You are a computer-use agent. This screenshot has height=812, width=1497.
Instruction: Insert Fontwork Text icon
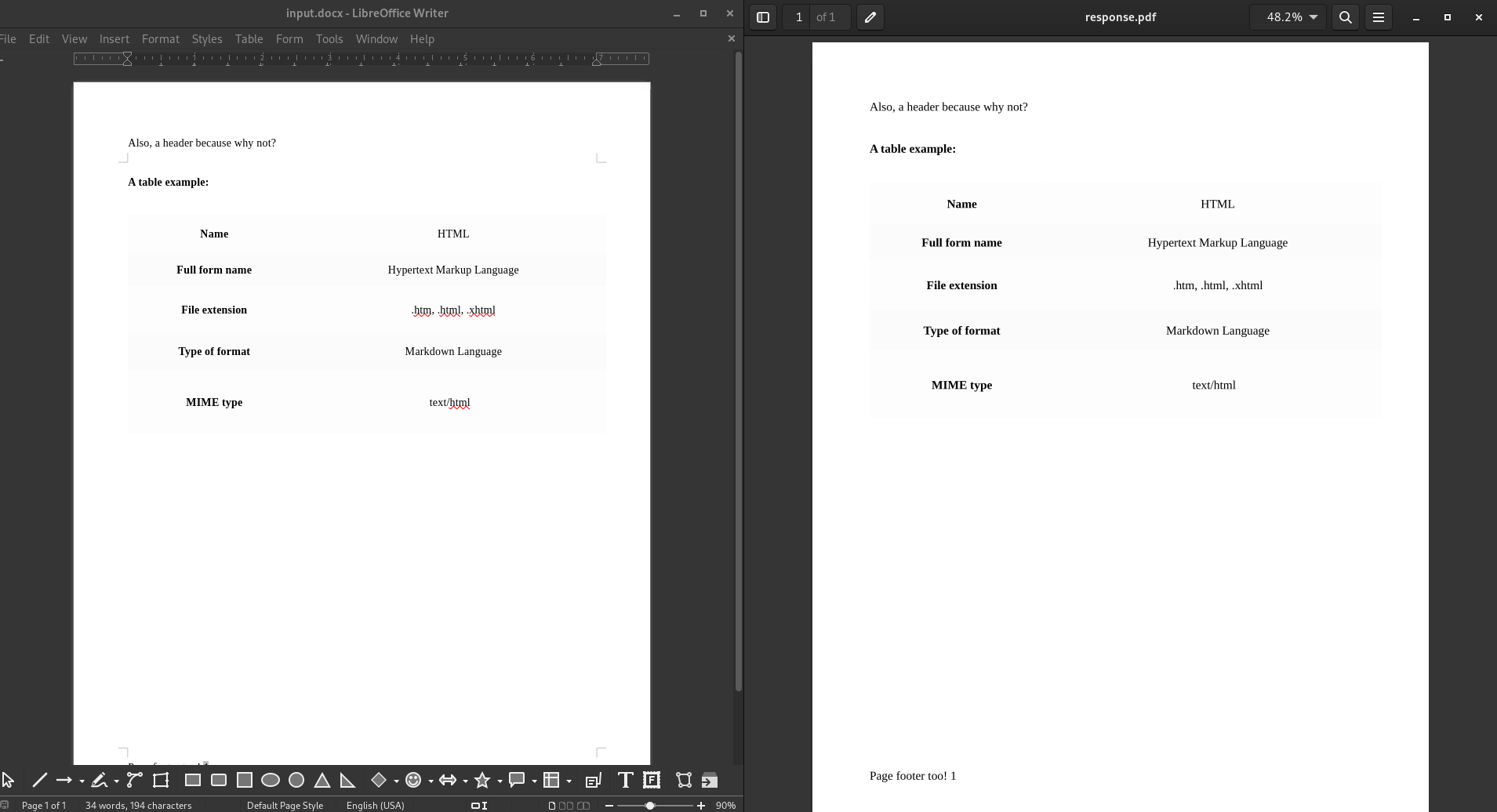click(x=652, y=780)
